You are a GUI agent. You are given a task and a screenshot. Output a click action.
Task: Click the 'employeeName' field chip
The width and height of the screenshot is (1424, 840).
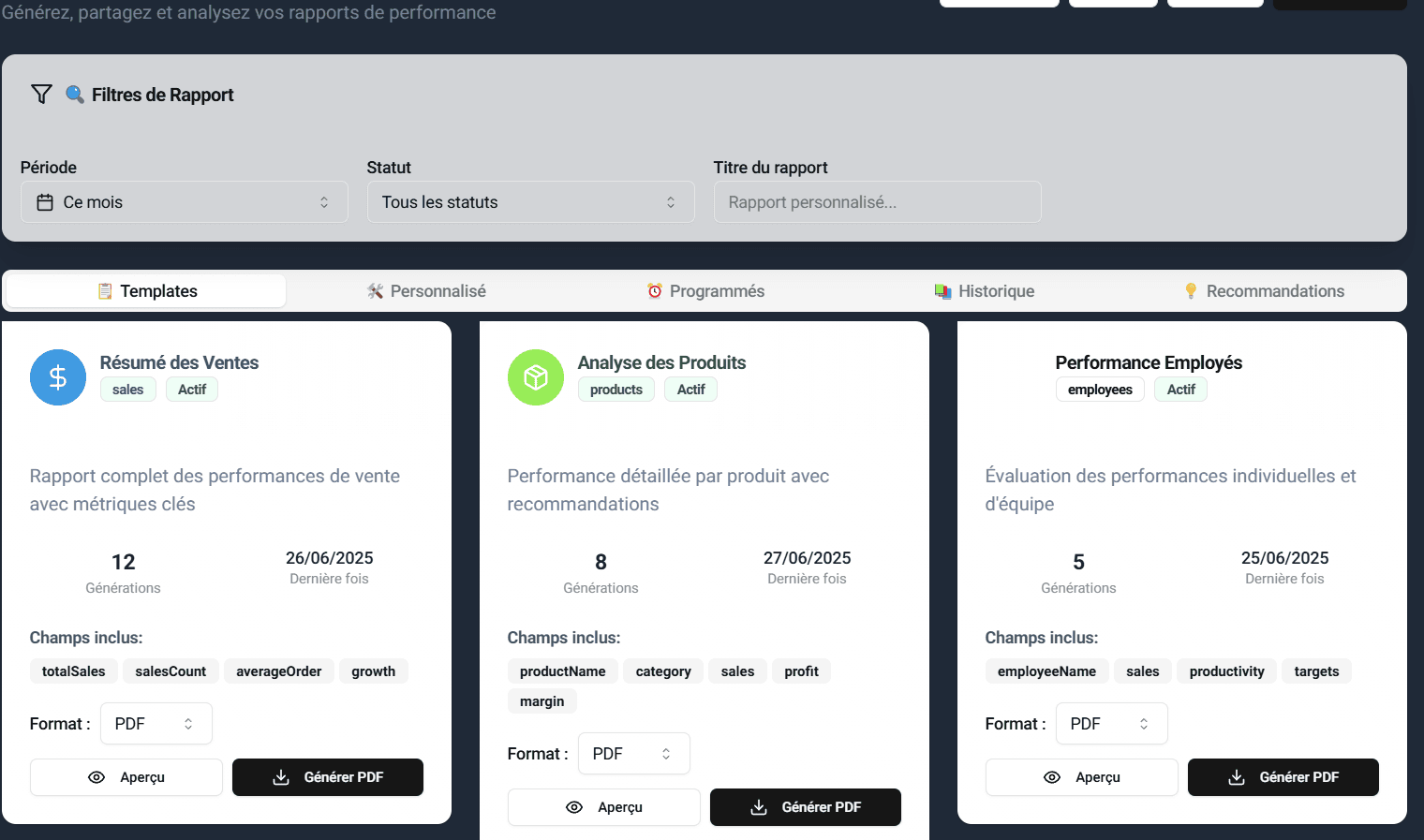[1047, 671]
